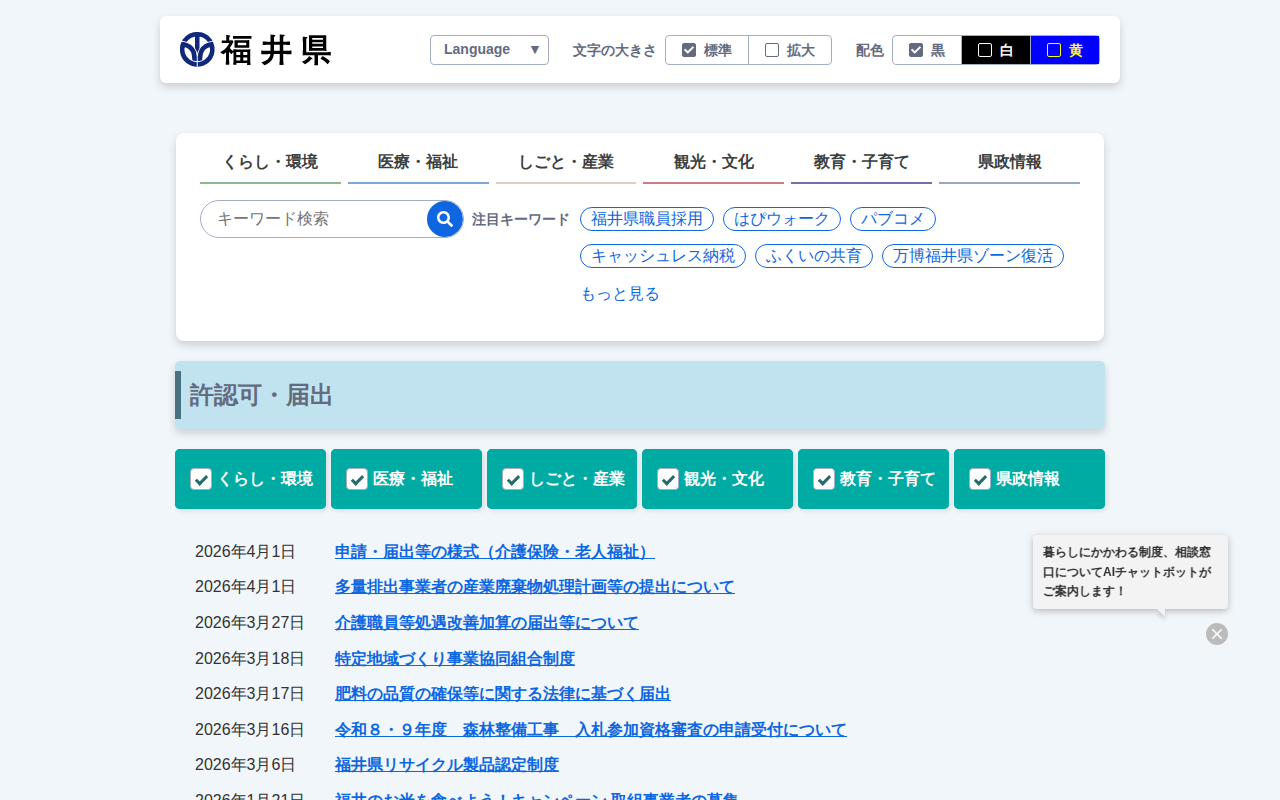The height and width of the screenshot is (800, 1280).
Task: Click the キーワード検索 input field
Action: (x=313, y=219)
